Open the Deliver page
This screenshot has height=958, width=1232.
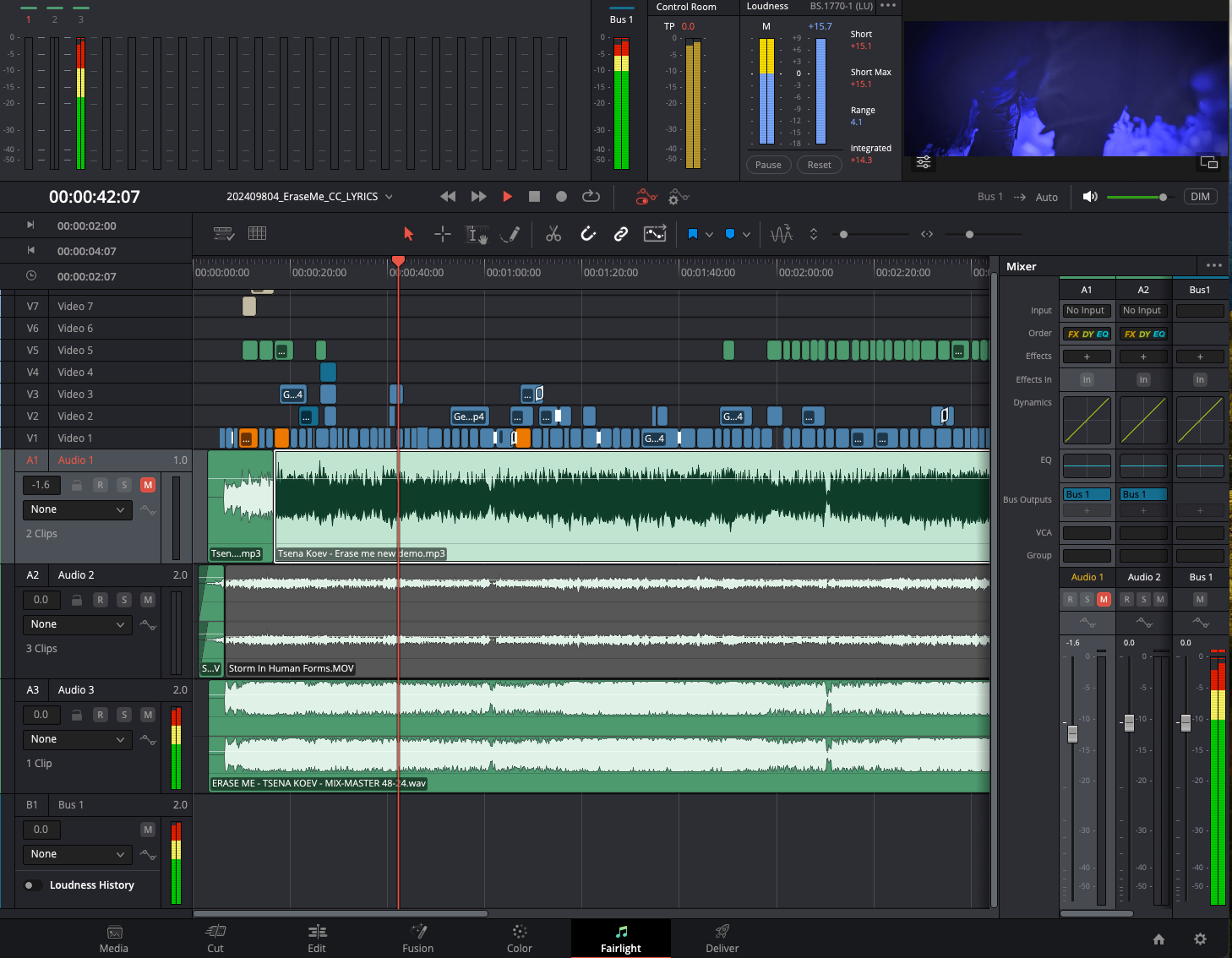722,939
